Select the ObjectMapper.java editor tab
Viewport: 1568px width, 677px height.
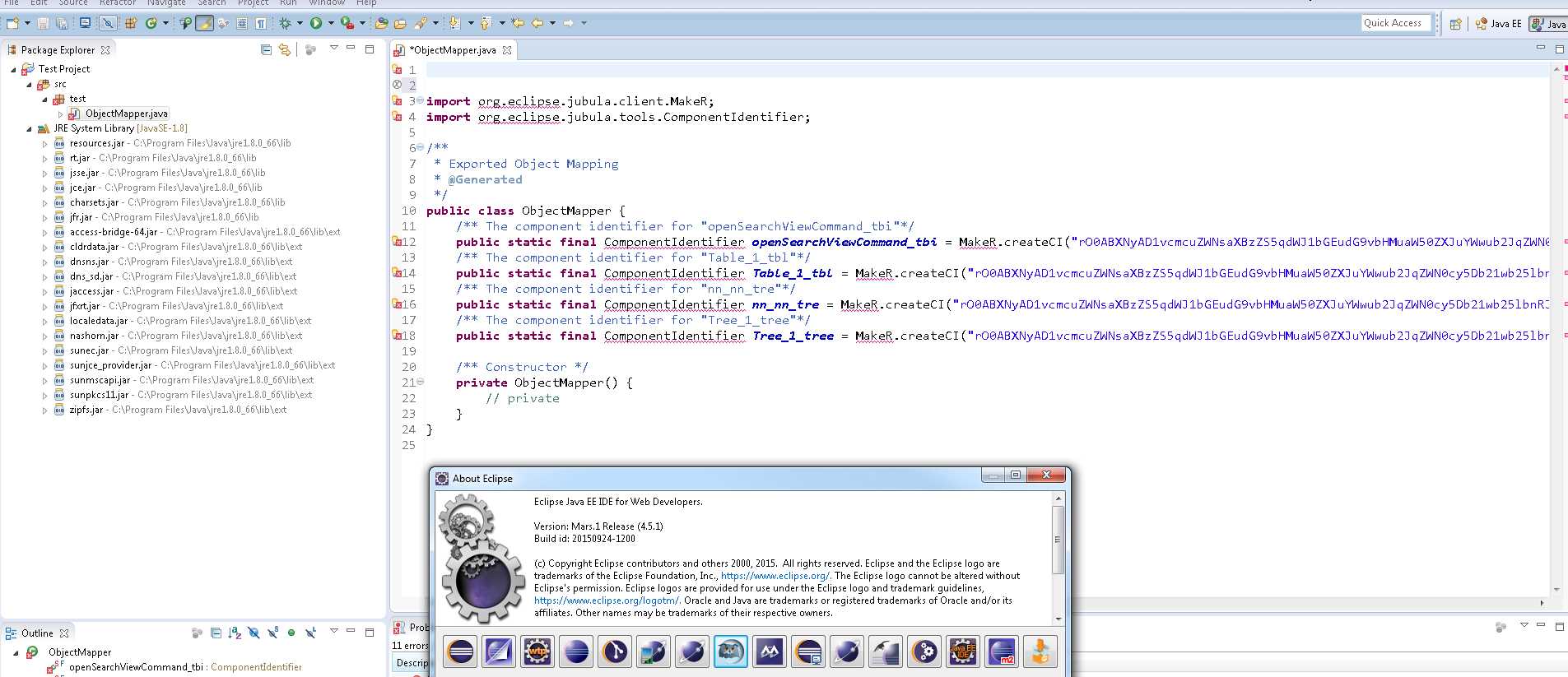pos(453,50)
